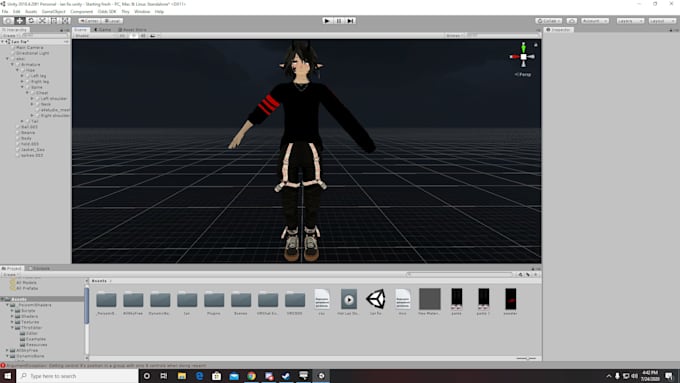
Task: Open the VRCSDK folder in Assets
Action: pos(295,299)
